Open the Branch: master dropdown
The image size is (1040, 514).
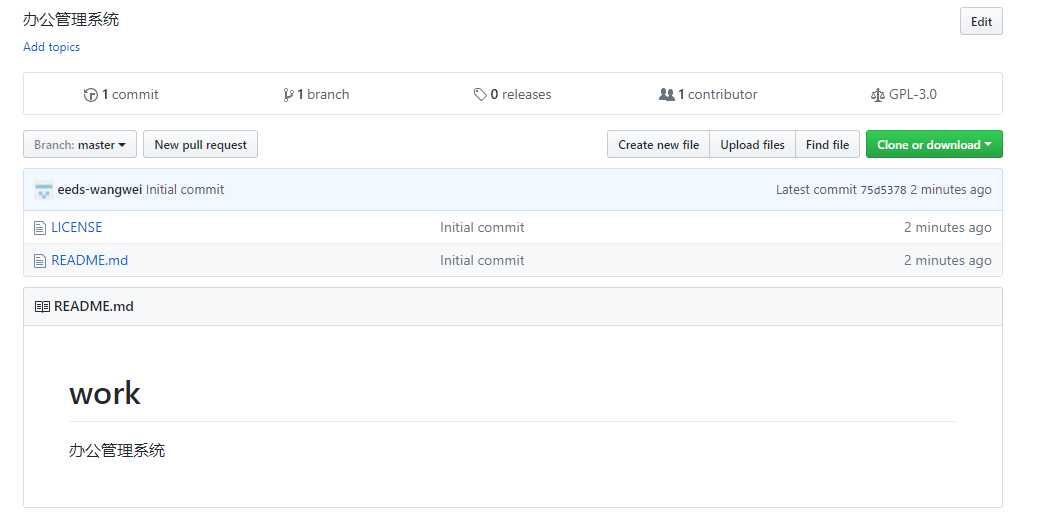(x=80, y=145)
